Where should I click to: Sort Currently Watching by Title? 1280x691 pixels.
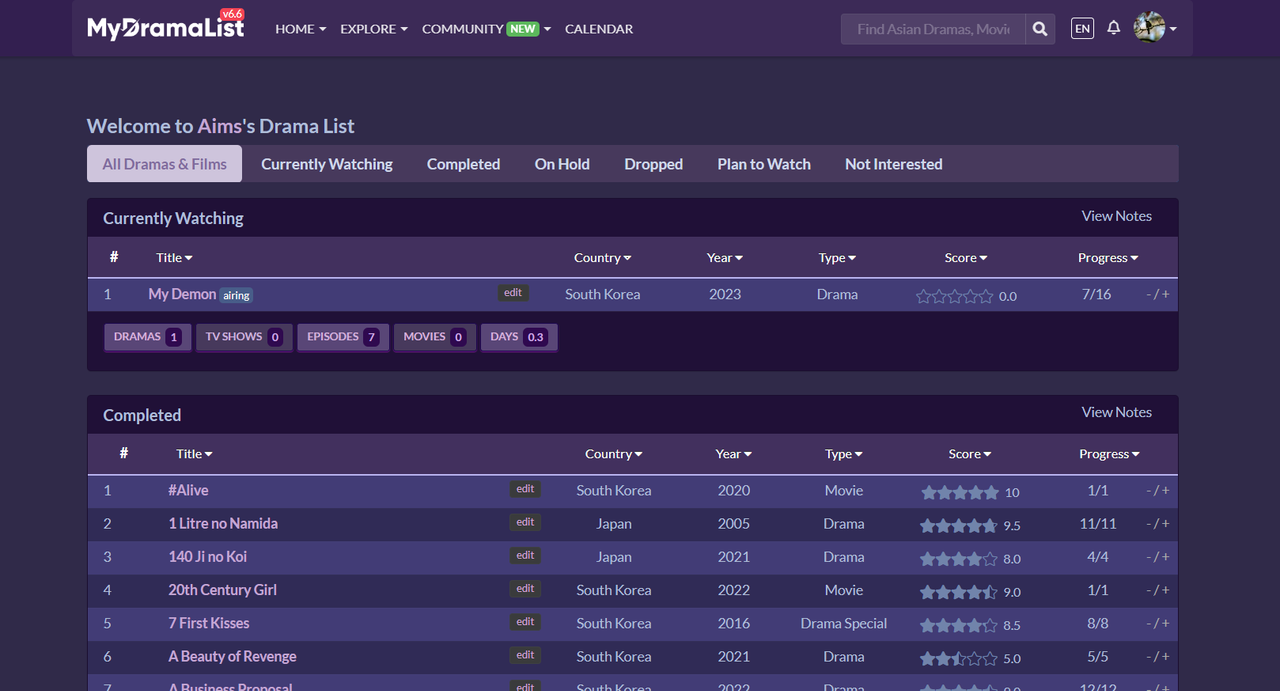pos(174,258)
